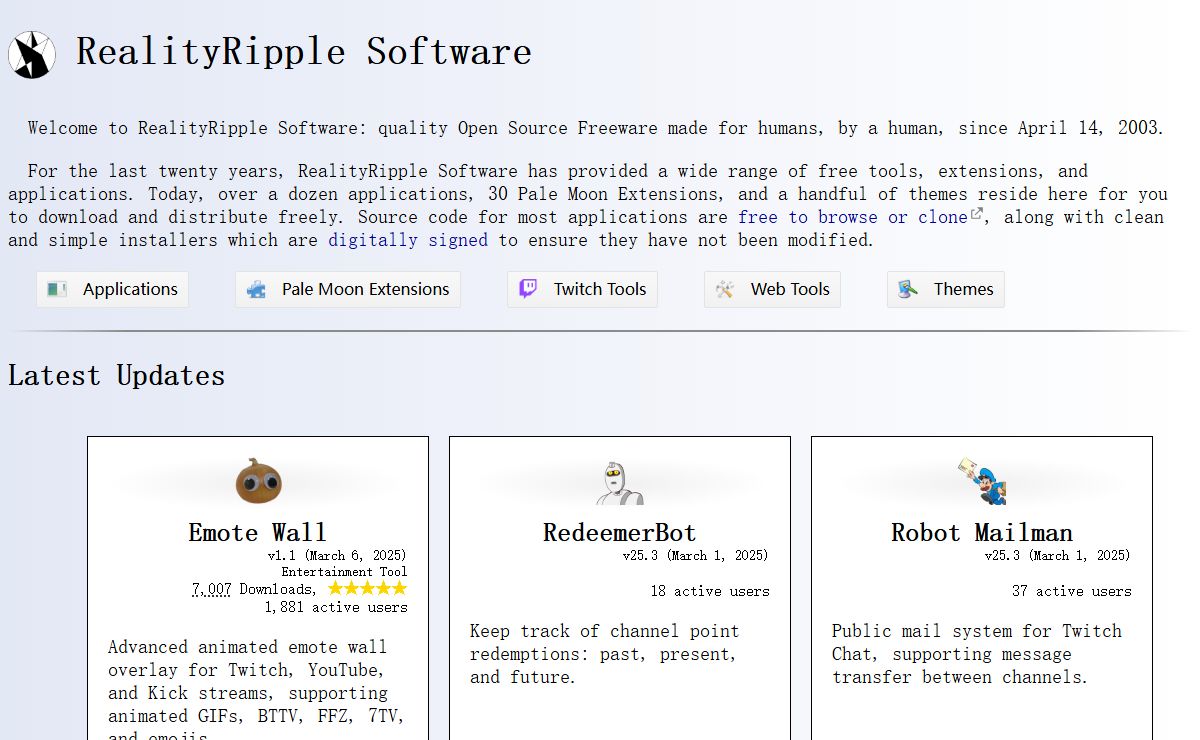
Task: Click the Robot Mailman character icon
Action: 982,481
